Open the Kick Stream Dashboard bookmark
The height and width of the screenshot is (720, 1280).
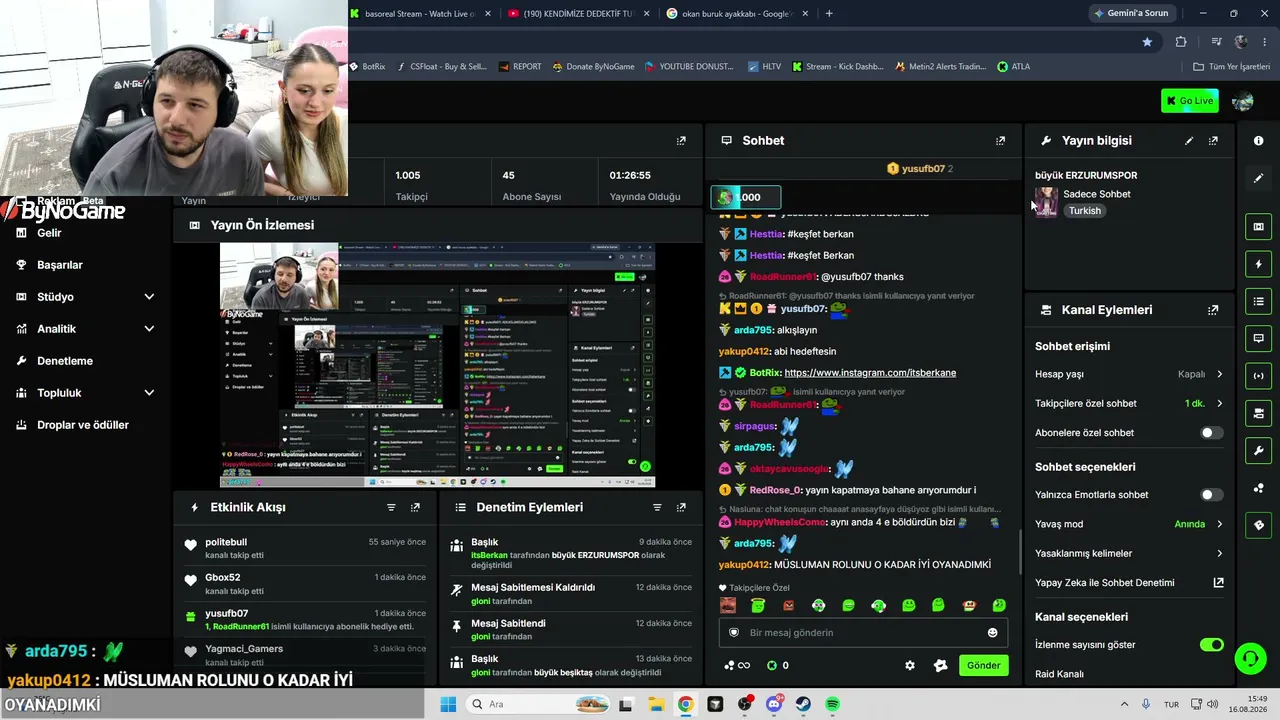coord(838,67)
